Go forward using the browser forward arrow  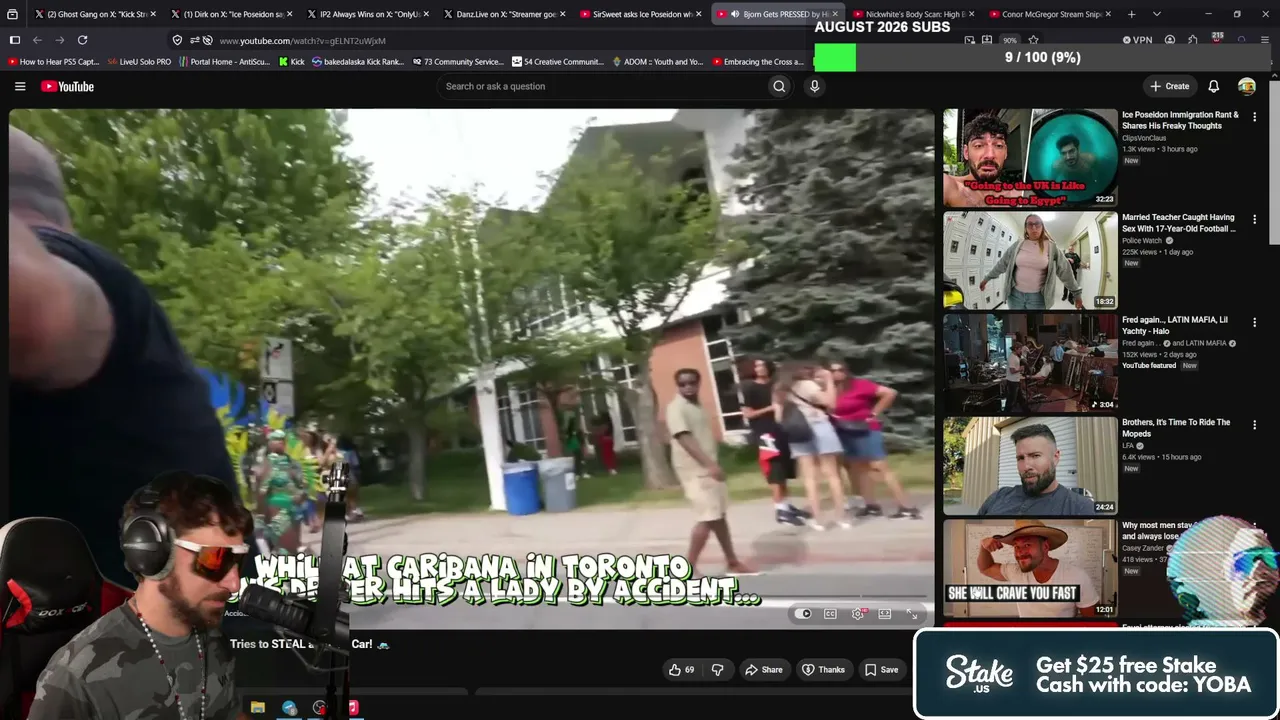coord(59,40)
